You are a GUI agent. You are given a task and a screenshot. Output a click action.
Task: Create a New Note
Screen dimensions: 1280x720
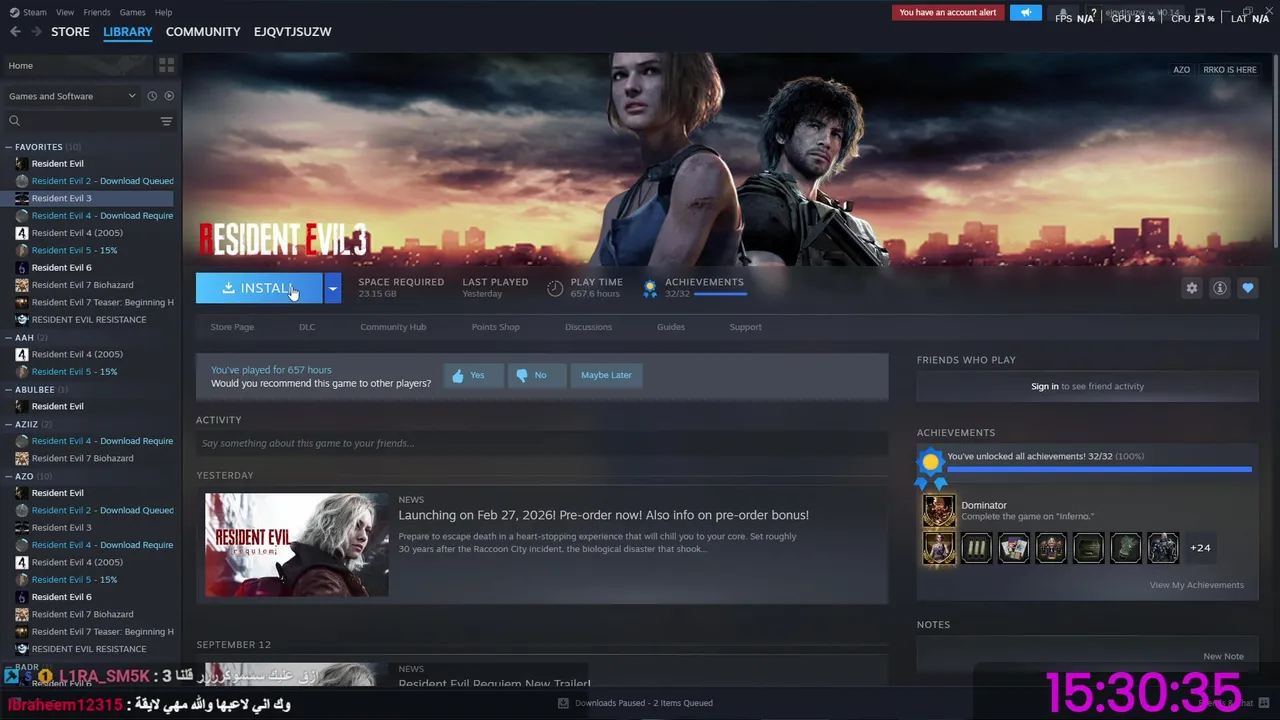point(1223,657)
